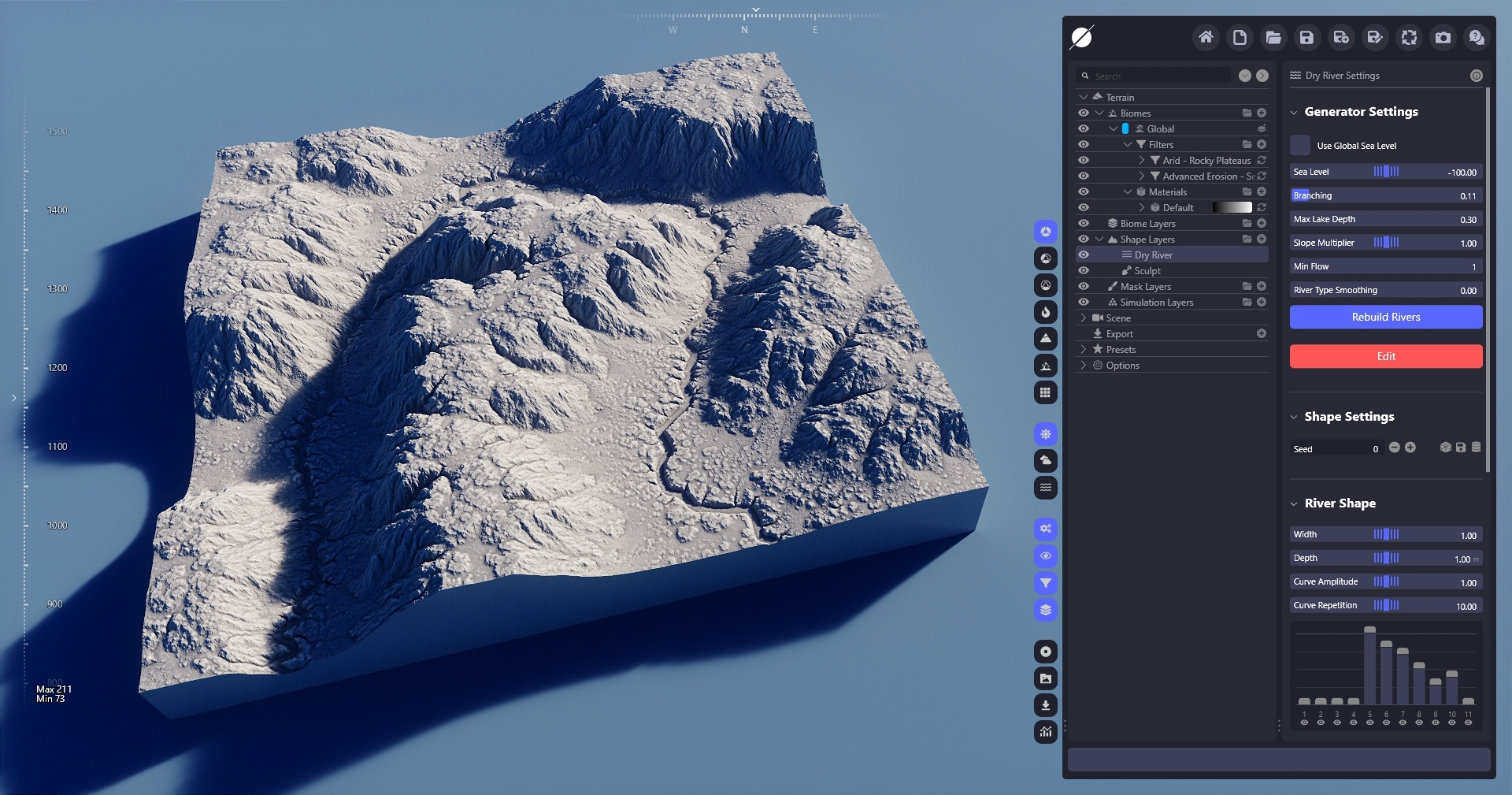Click the Rebuild Rivers button
The image size is (1512, 795).
1385,317
